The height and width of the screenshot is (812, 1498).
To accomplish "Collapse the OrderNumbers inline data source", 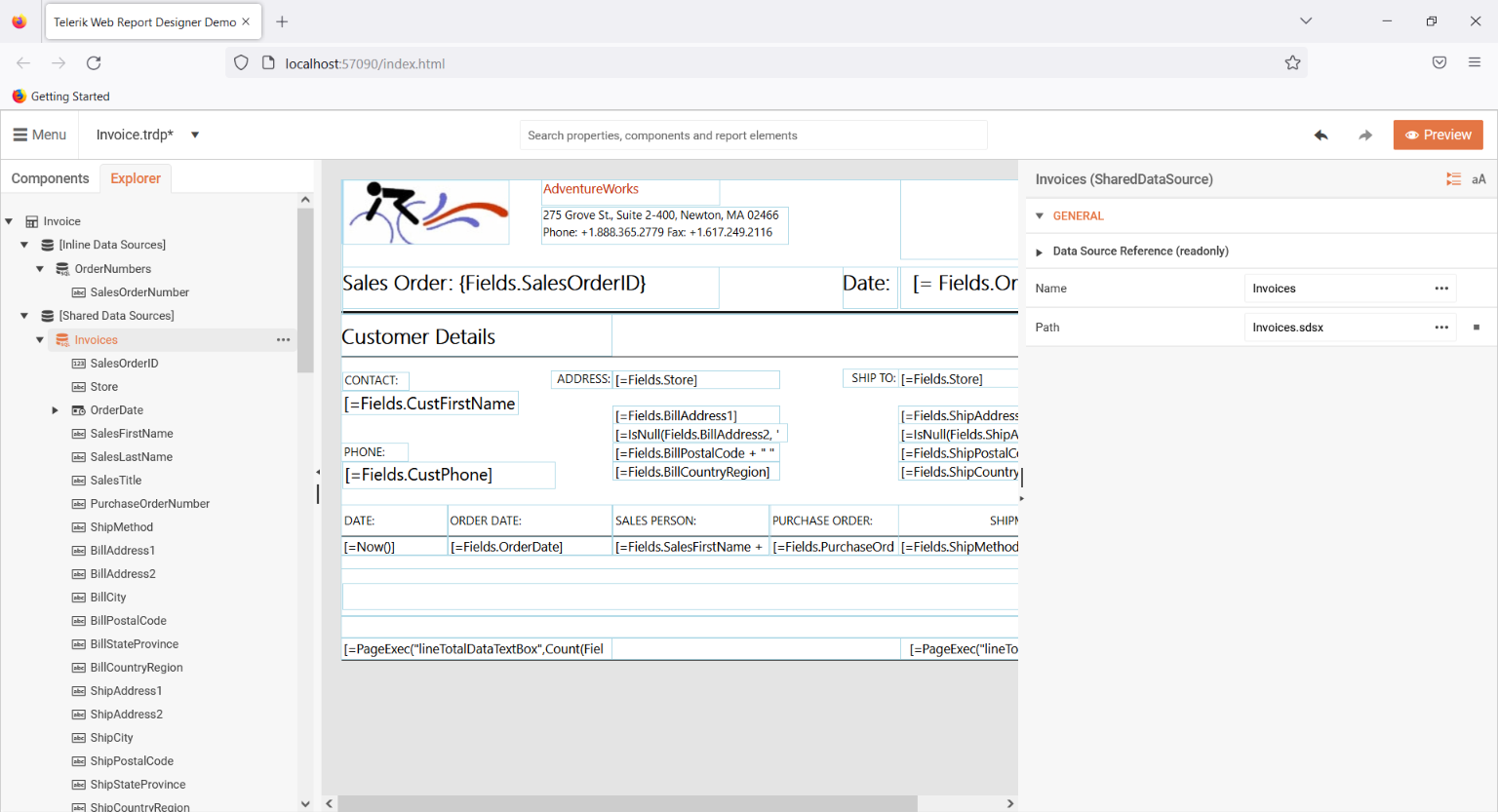I will 40,268.
